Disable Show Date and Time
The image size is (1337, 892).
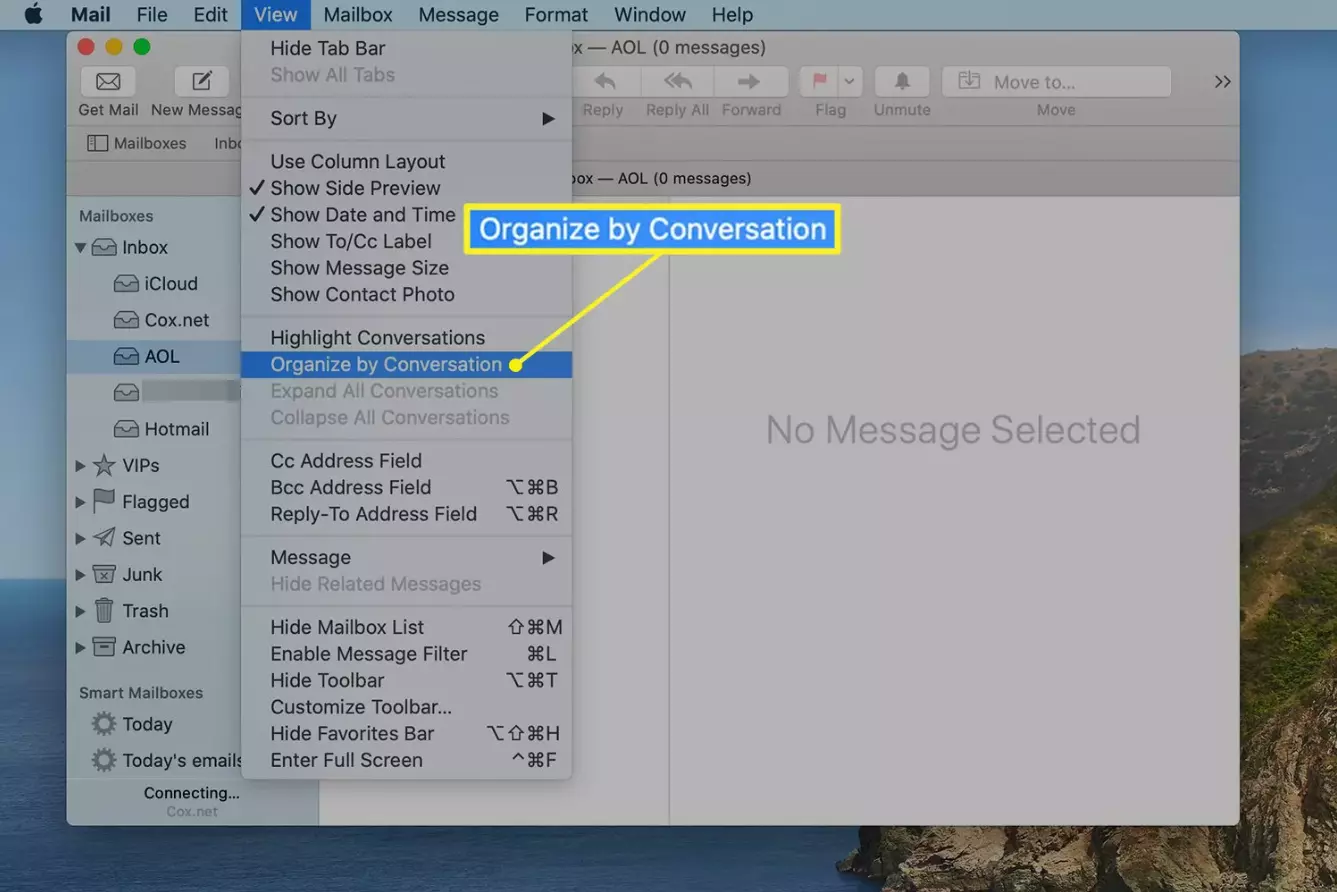pyautogui.click(x=362, y=214)
